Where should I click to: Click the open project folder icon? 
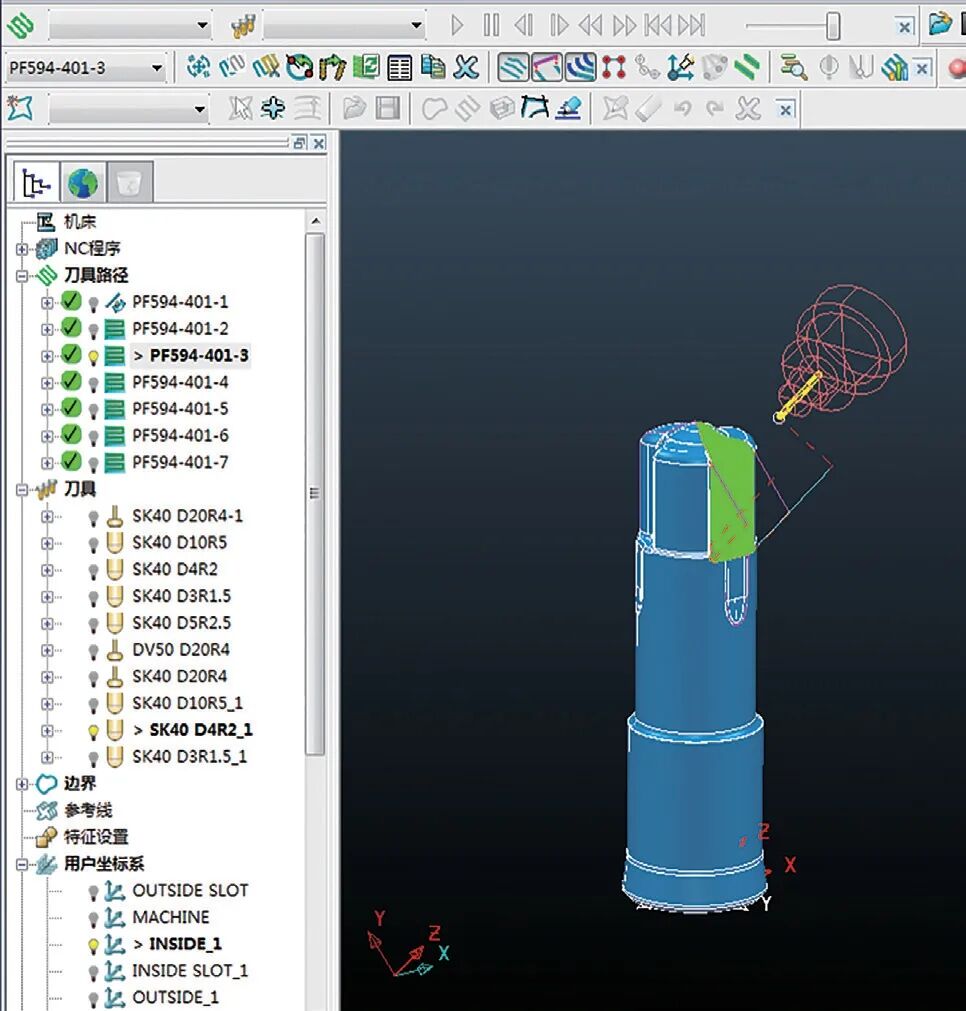tap(940, 25)
